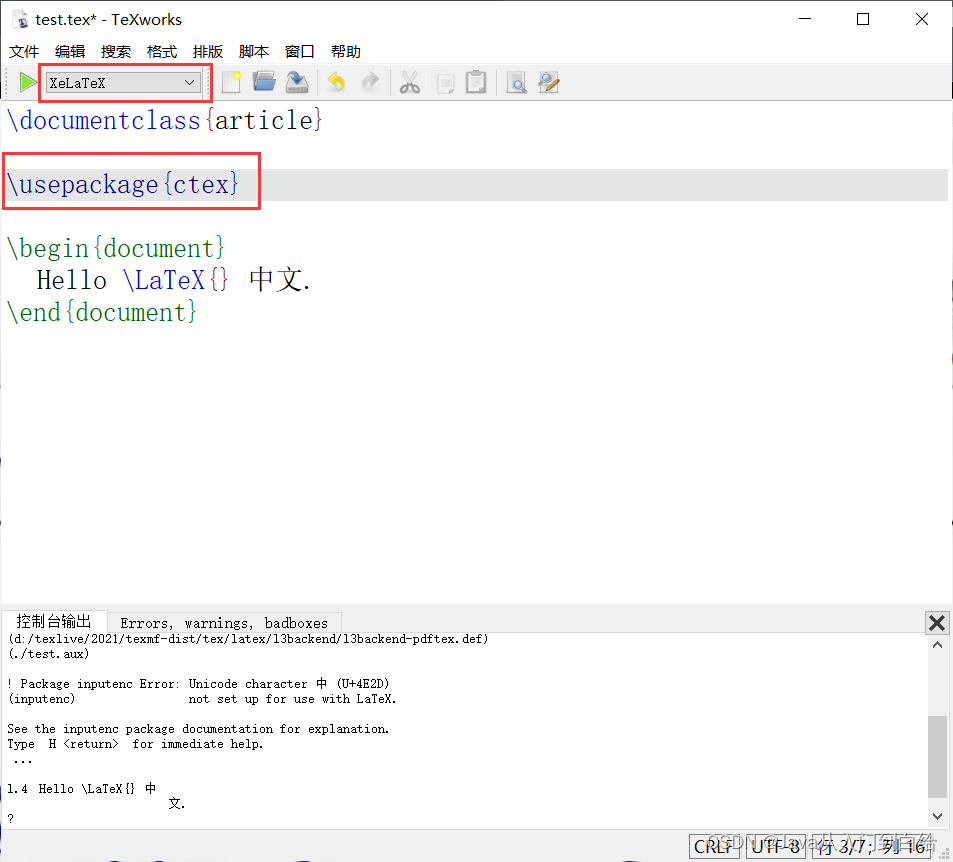Click on \end{document} line
Image resolution: width=953 pixels, height=862 pixels.
[x=102, y=312]
